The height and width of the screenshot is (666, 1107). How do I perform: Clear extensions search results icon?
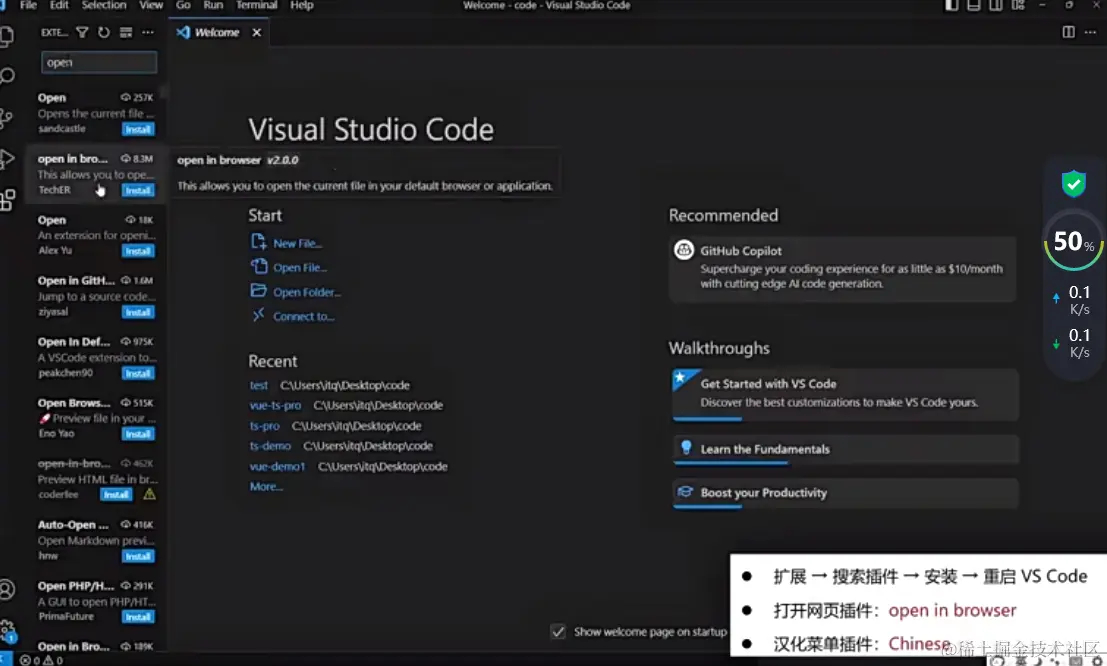126,32
